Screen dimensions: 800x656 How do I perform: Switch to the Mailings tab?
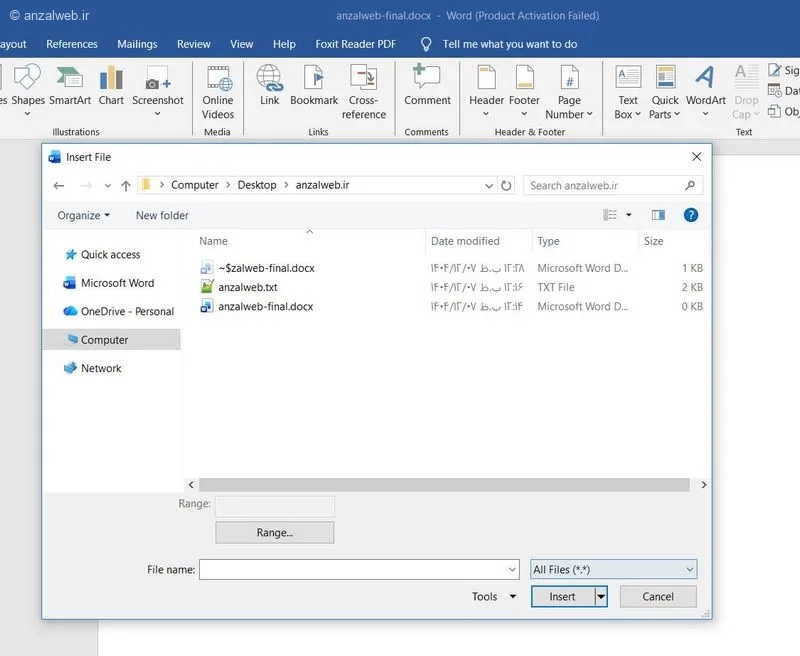tap(137, 44)
